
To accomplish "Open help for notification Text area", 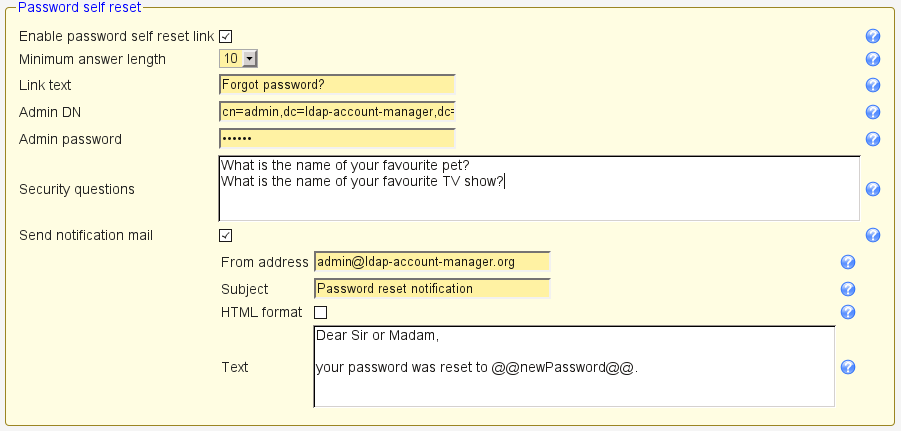I will click(x=848, y=367).
